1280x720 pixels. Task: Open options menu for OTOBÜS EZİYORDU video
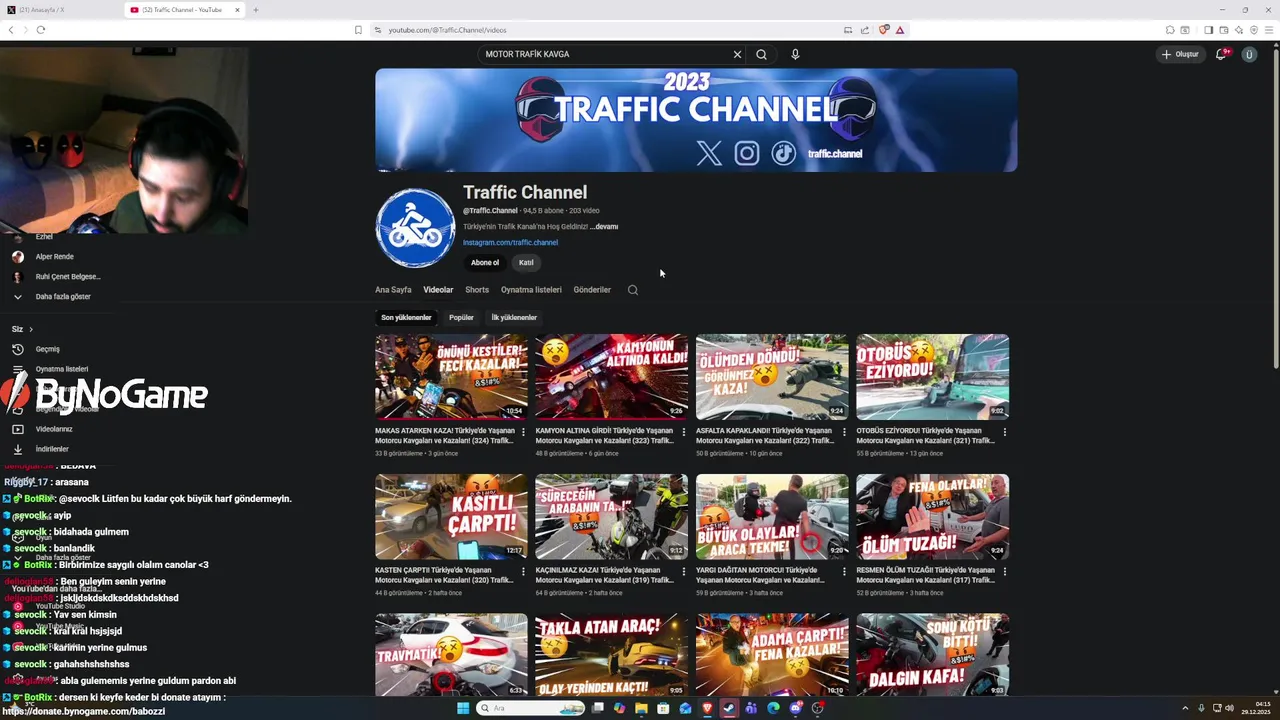[x=1005, y=432]
